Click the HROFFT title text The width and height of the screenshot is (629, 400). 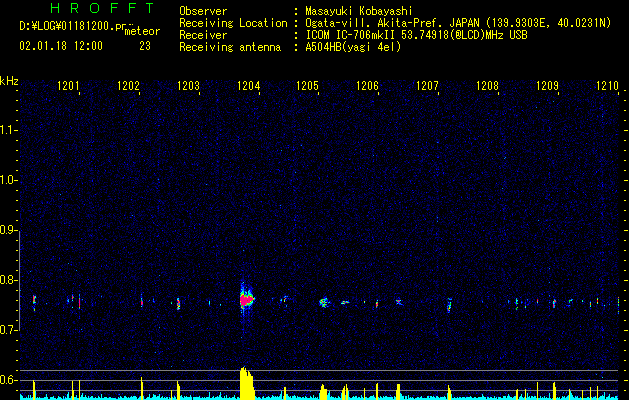click(x=103, y=8)
